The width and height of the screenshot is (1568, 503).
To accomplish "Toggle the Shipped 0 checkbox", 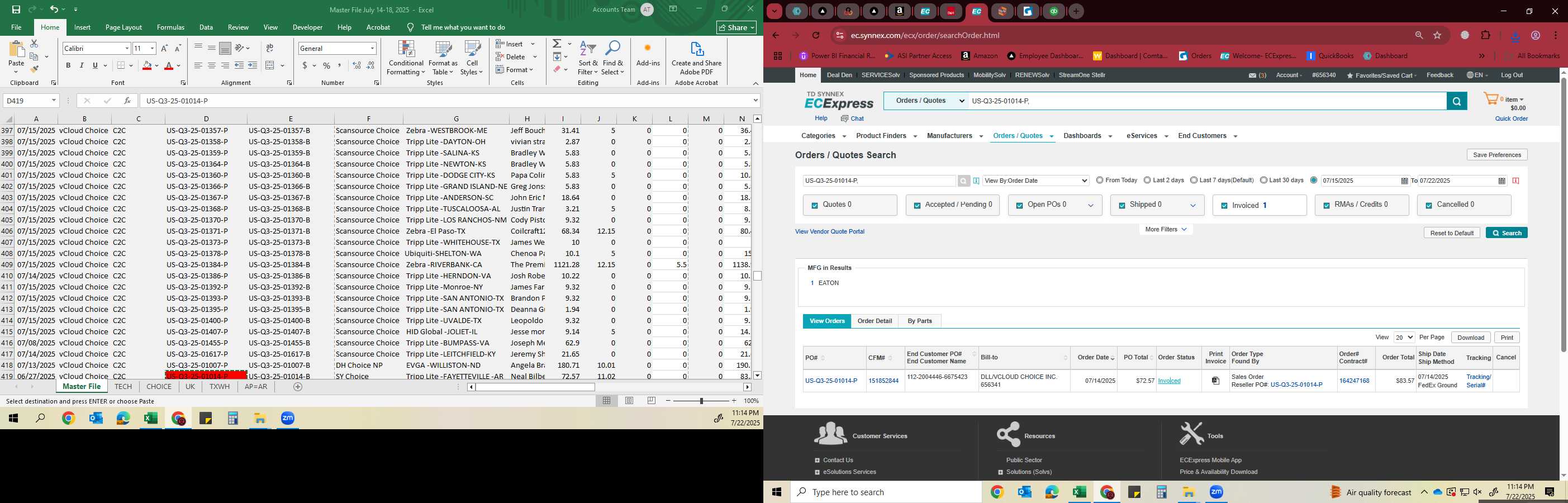I will pyautogui.click(x=1121, y=206).
